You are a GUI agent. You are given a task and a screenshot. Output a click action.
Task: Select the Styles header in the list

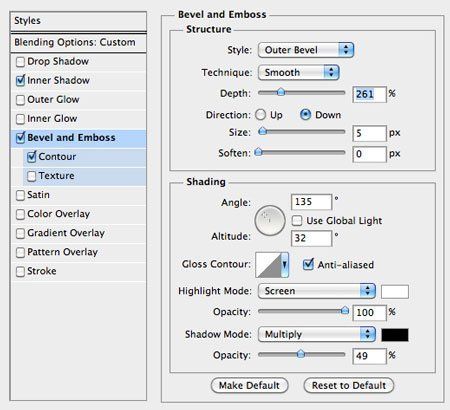pos(79,21)
